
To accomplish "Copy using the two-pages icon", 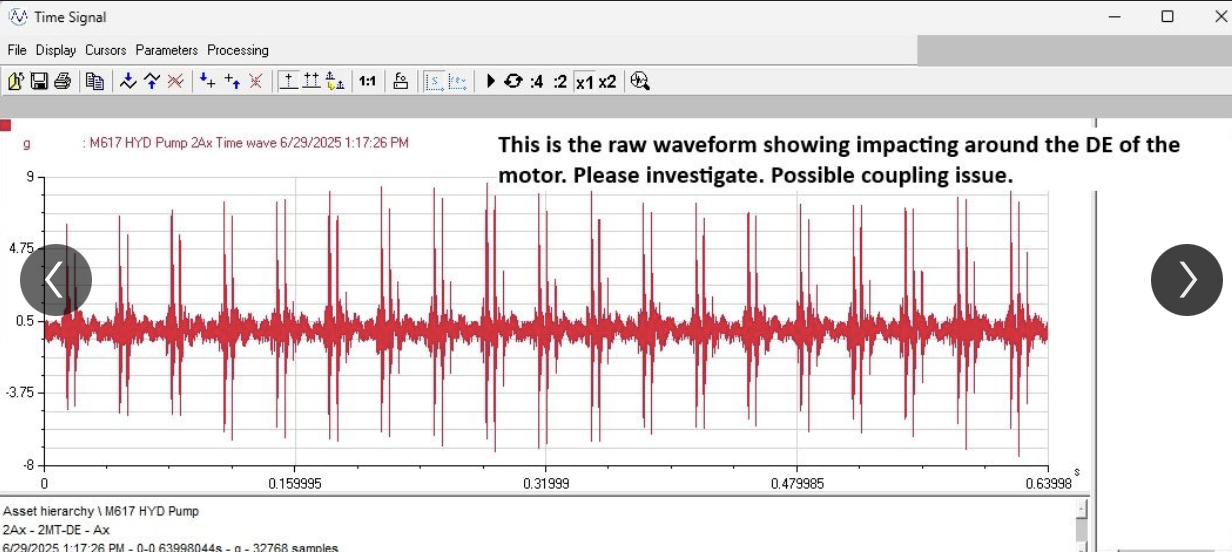I will tap(95, 81).
